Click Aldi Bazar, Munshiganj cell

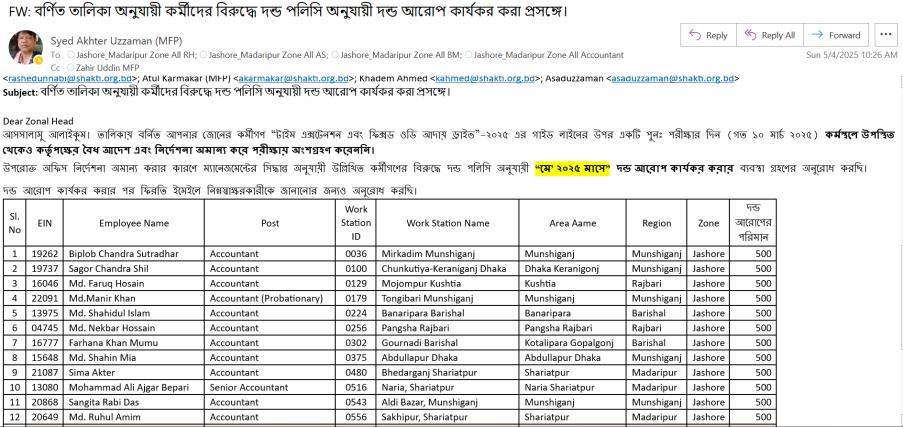[447, 402]
